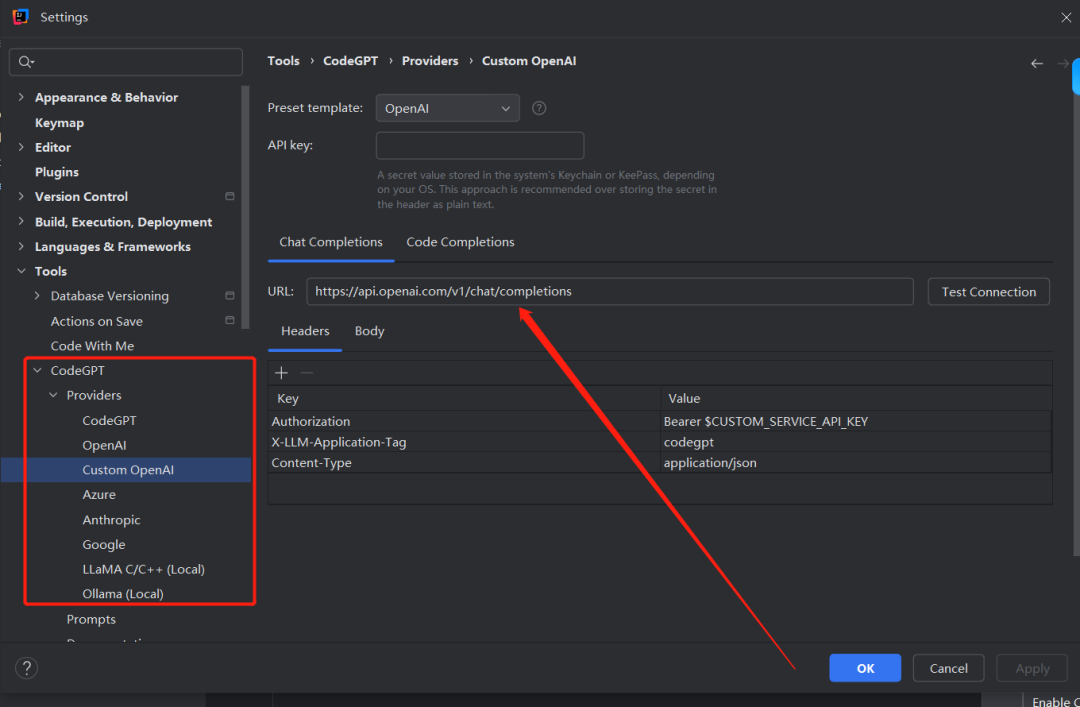The width and height of the screenshot is (1080, 707).
Task: Click the Chat Completions URL field
Action: tap(609, 292)
